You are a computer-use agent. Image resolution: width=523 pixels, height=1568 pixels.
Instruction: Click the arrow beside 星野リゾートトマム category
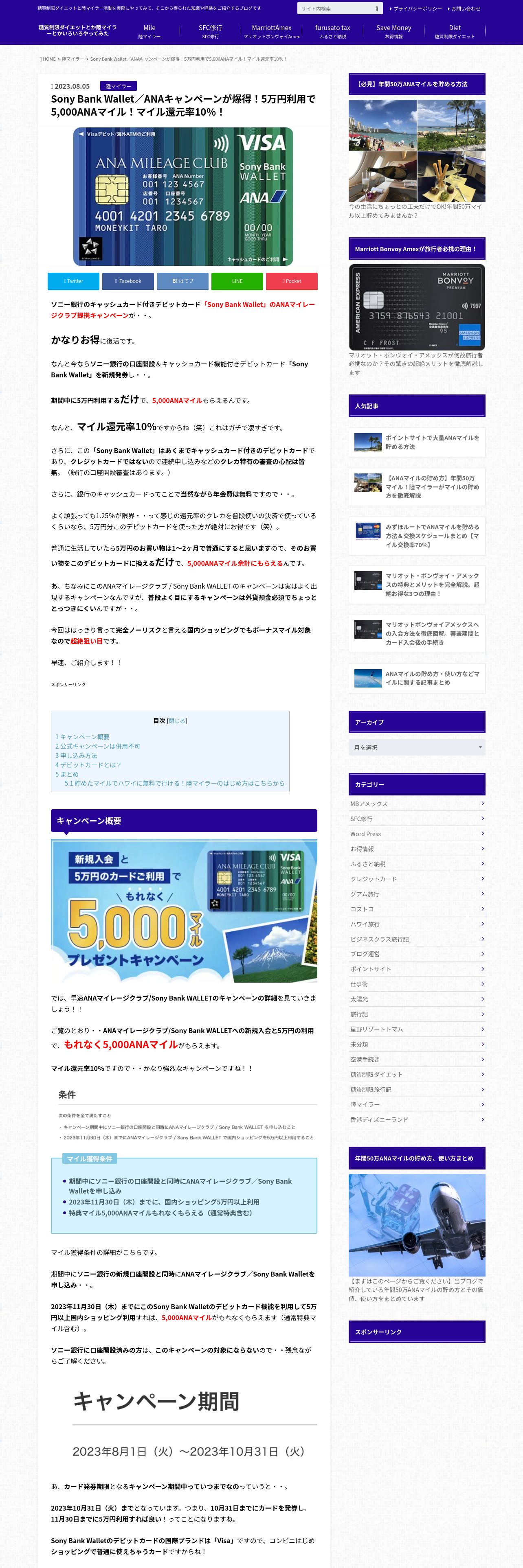(x=482, y=1029)
